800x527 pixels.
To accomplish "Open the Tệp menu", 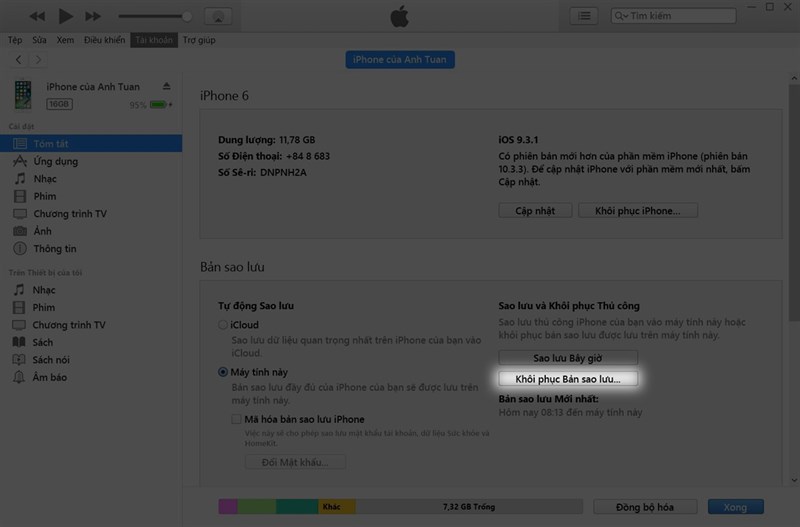I will click(15, 40).
